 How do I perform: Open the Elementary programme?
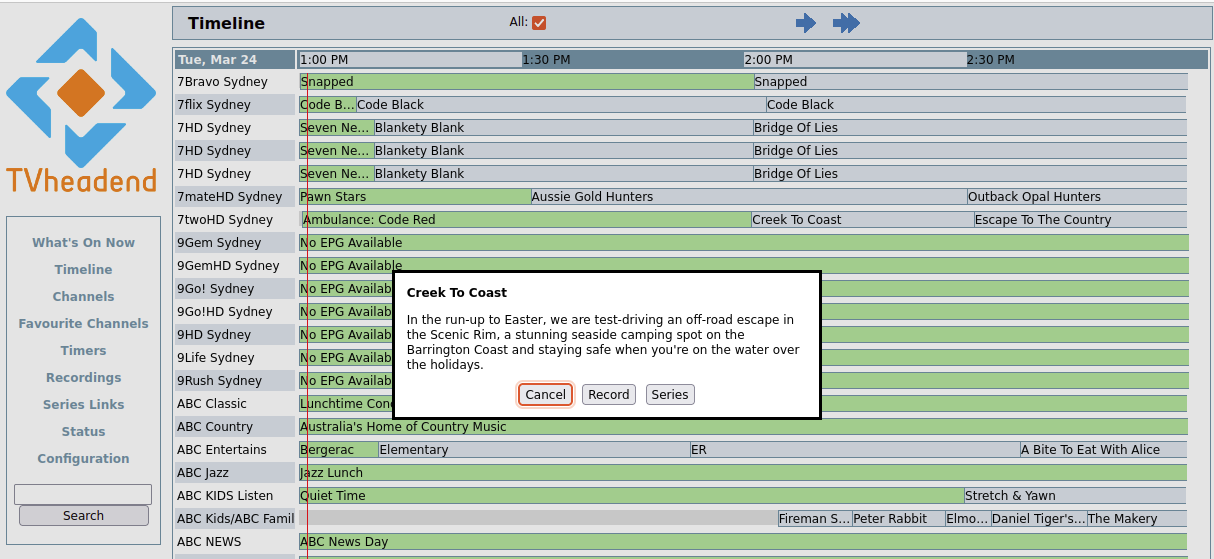(534, 450)
